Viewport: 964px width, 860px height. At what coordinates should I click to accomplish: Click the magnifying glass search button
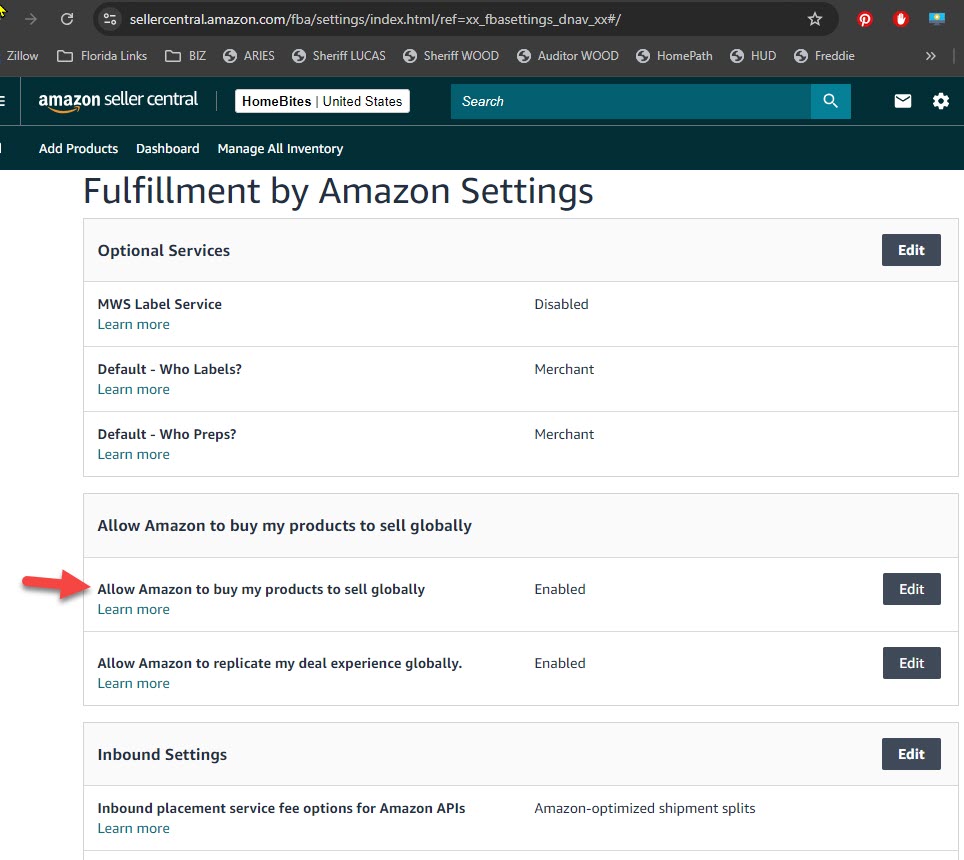[x=831, y=101]
